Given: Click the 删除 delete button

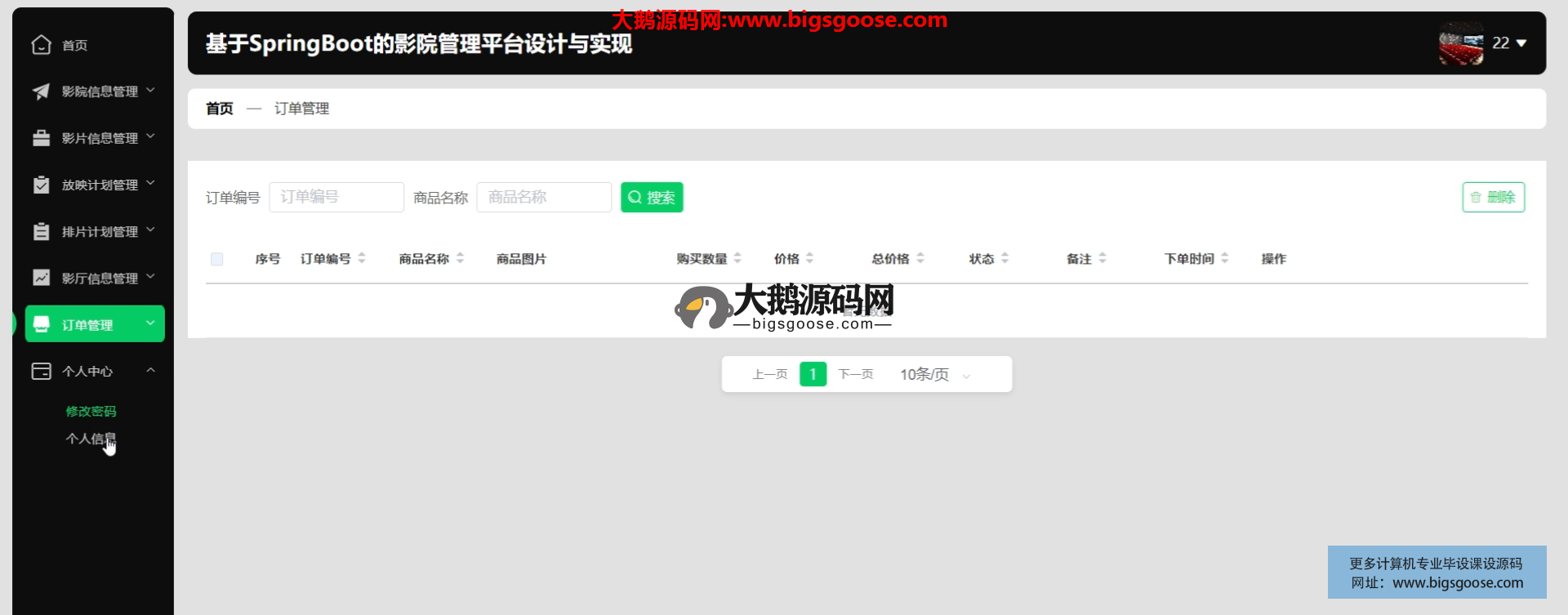Looking at the screenshot, I should tap(1493, 198).
